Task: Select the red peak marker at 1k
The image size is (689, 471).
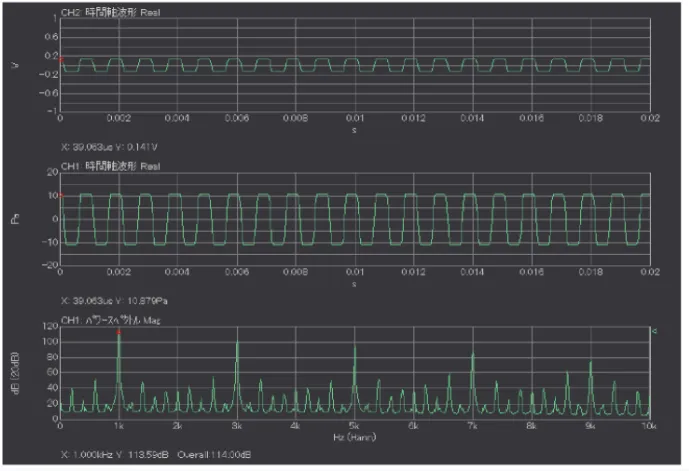Action: (119, 331)
